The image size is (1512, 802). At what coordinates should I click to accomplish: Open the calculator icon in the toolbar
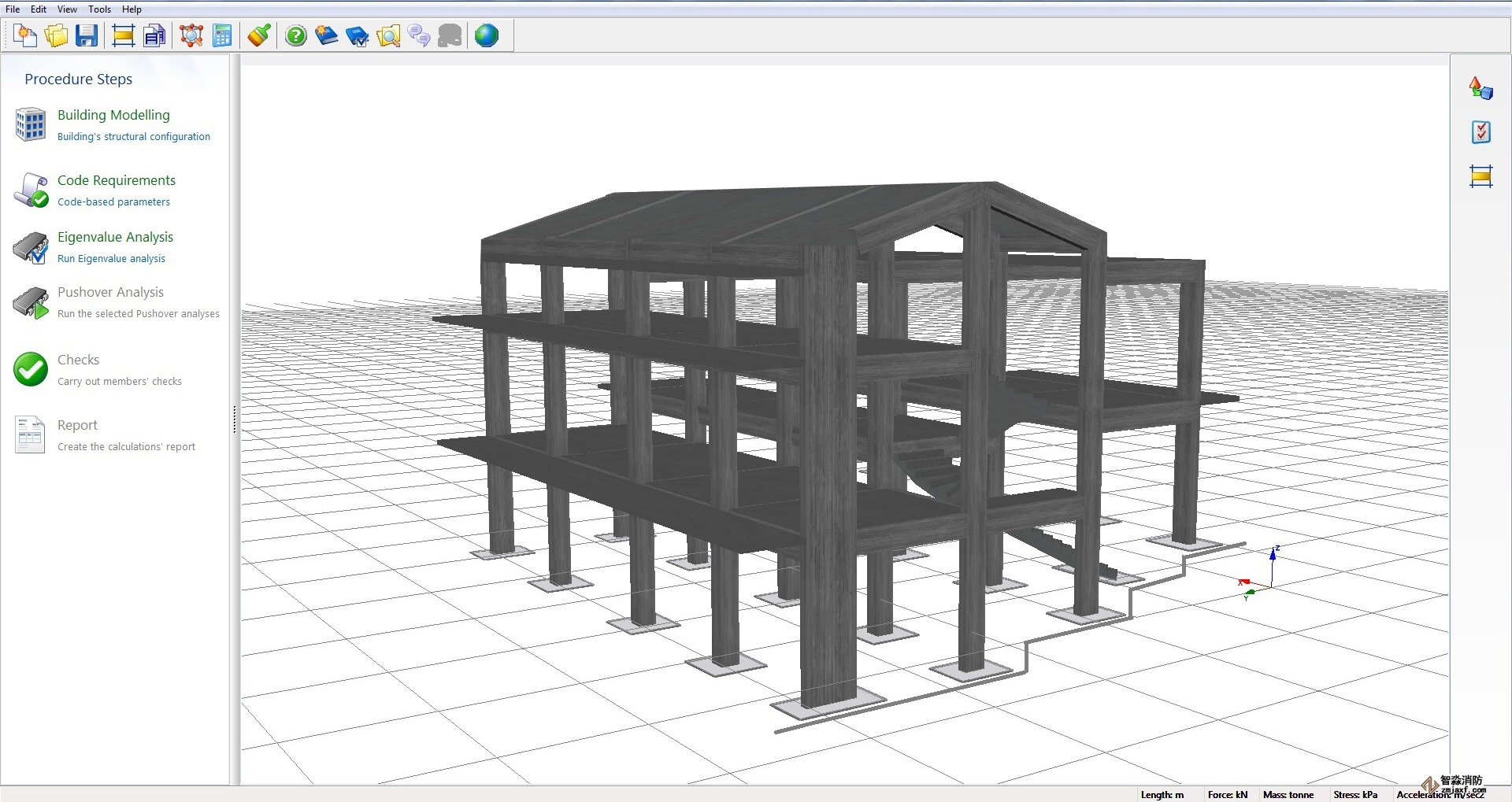pyautogui.click(x=223, y=35)
